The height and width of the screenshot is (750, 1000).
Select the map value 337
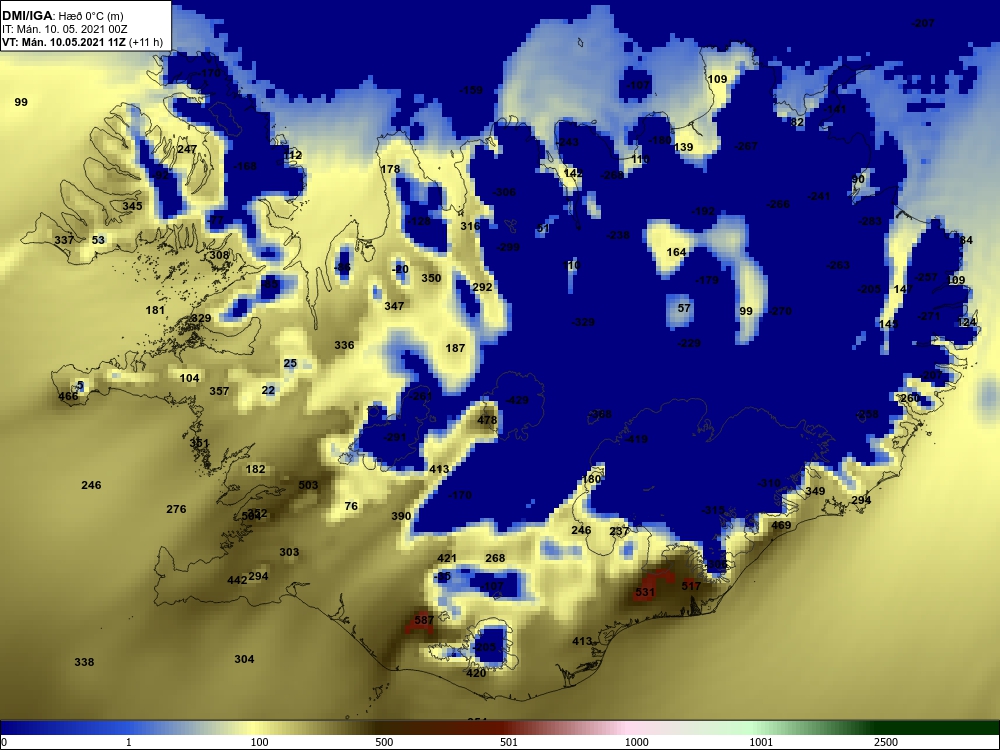pyautogui.click(x=64, y=240)
